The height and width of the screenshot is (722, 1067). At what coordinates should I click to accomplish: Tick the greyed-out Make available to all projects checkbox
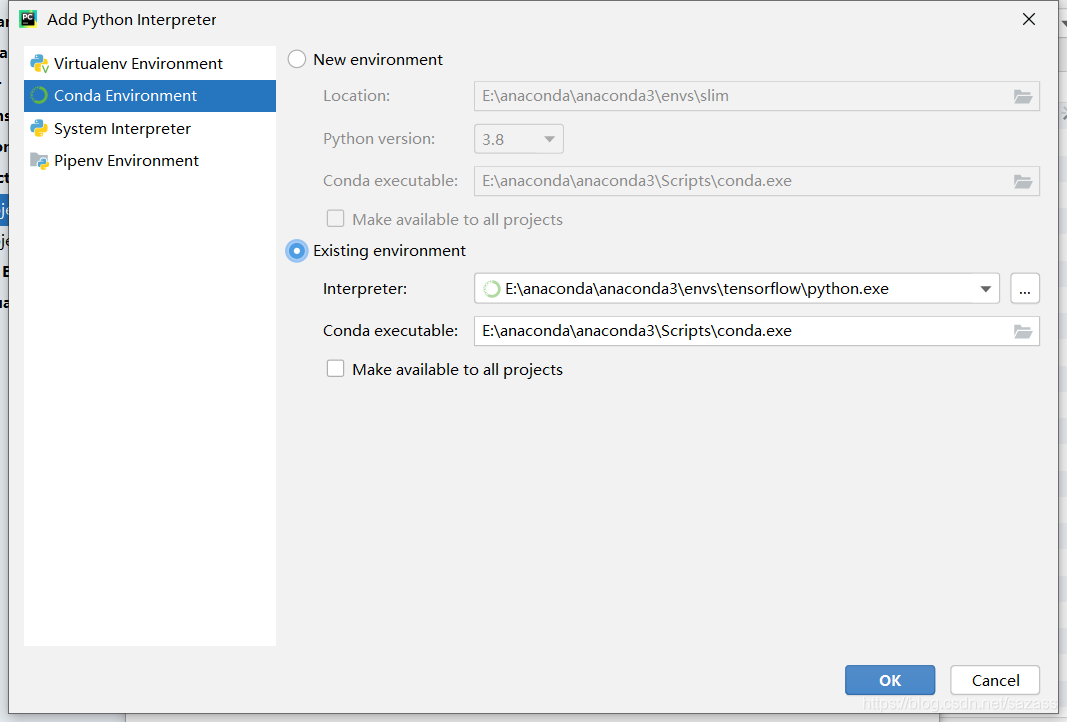pyautogui.click(x=335, y=218)
